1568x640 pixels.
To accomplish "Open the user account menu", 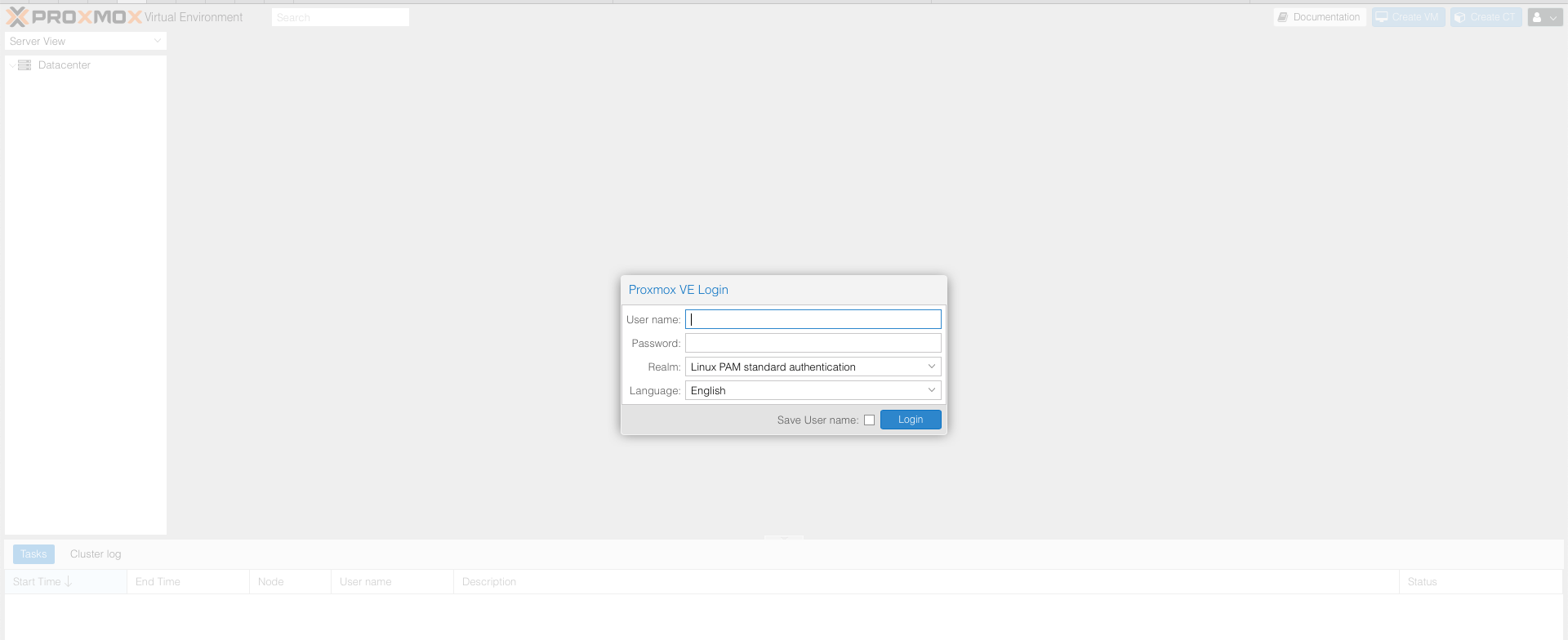I will [1544, 17].
